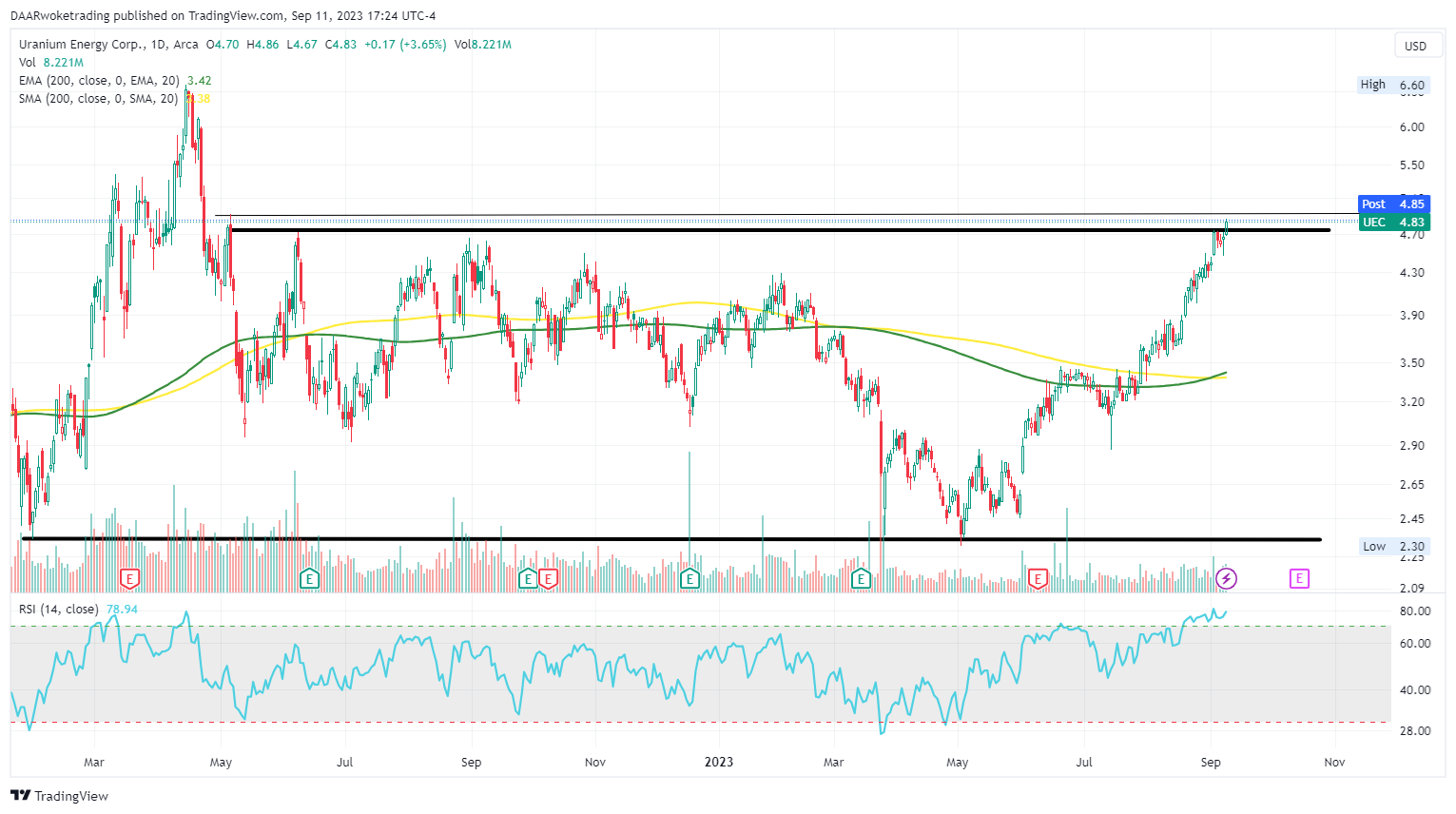Viewport: 1456px width, 814px height.
Task: Click the 6.00 price axis label
Action: [1412, 126]
